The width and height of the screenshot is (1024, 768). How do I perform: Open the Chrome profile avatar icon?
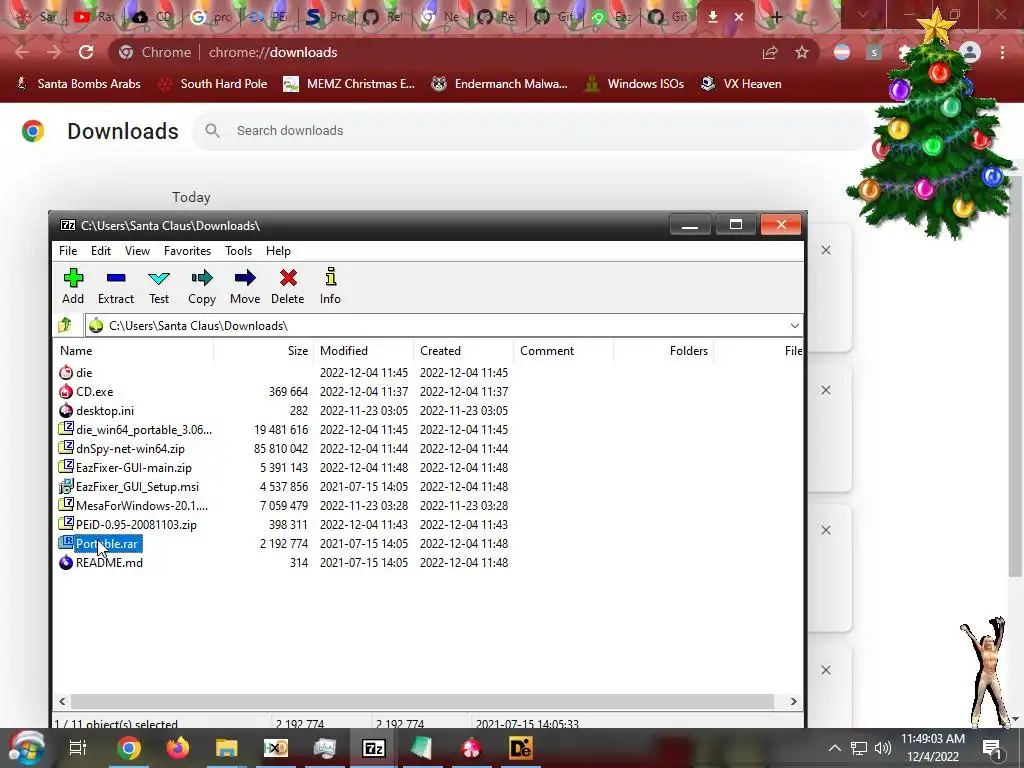coord(970,52)
